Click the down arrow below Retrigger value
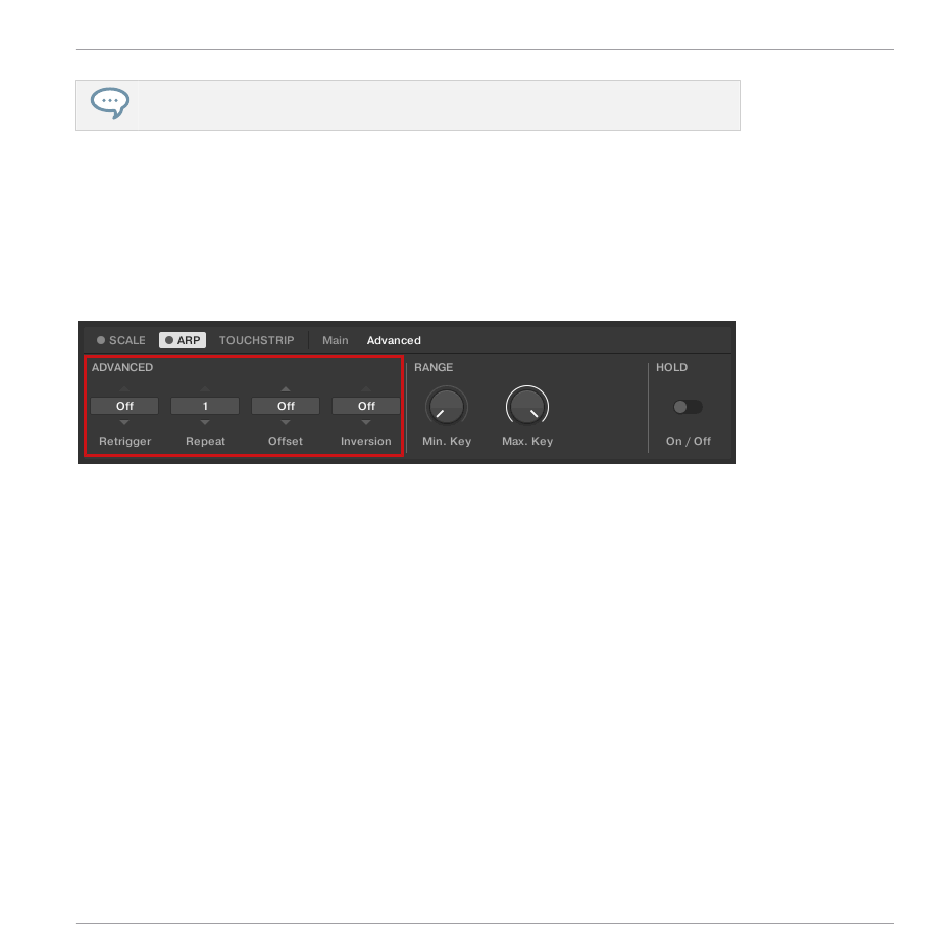 pos(125,423)
